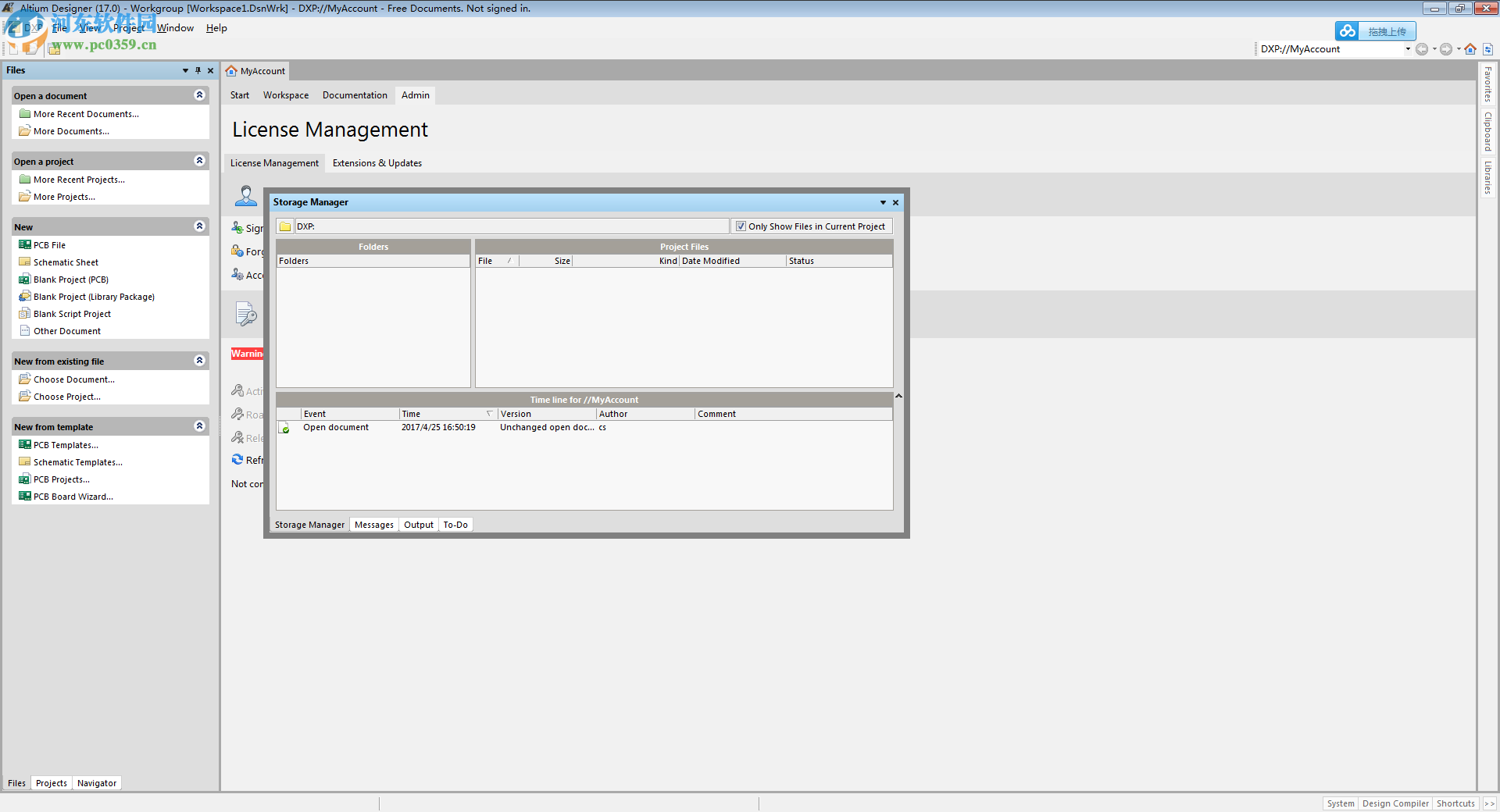This screenshot has height=812, width=1500.
Task: Click the DXP path input field
Action: point(512,226)
